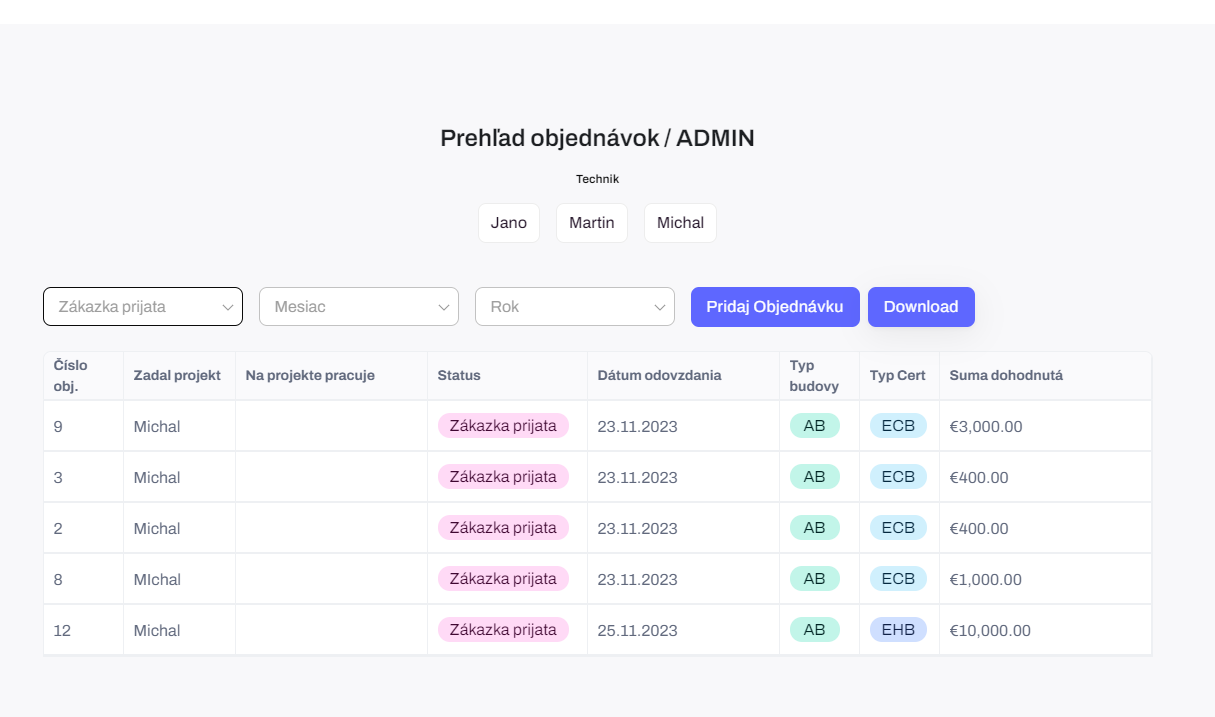Open the row for order number 8
This screenshot has height=717, width=1215.
[597, 579]
